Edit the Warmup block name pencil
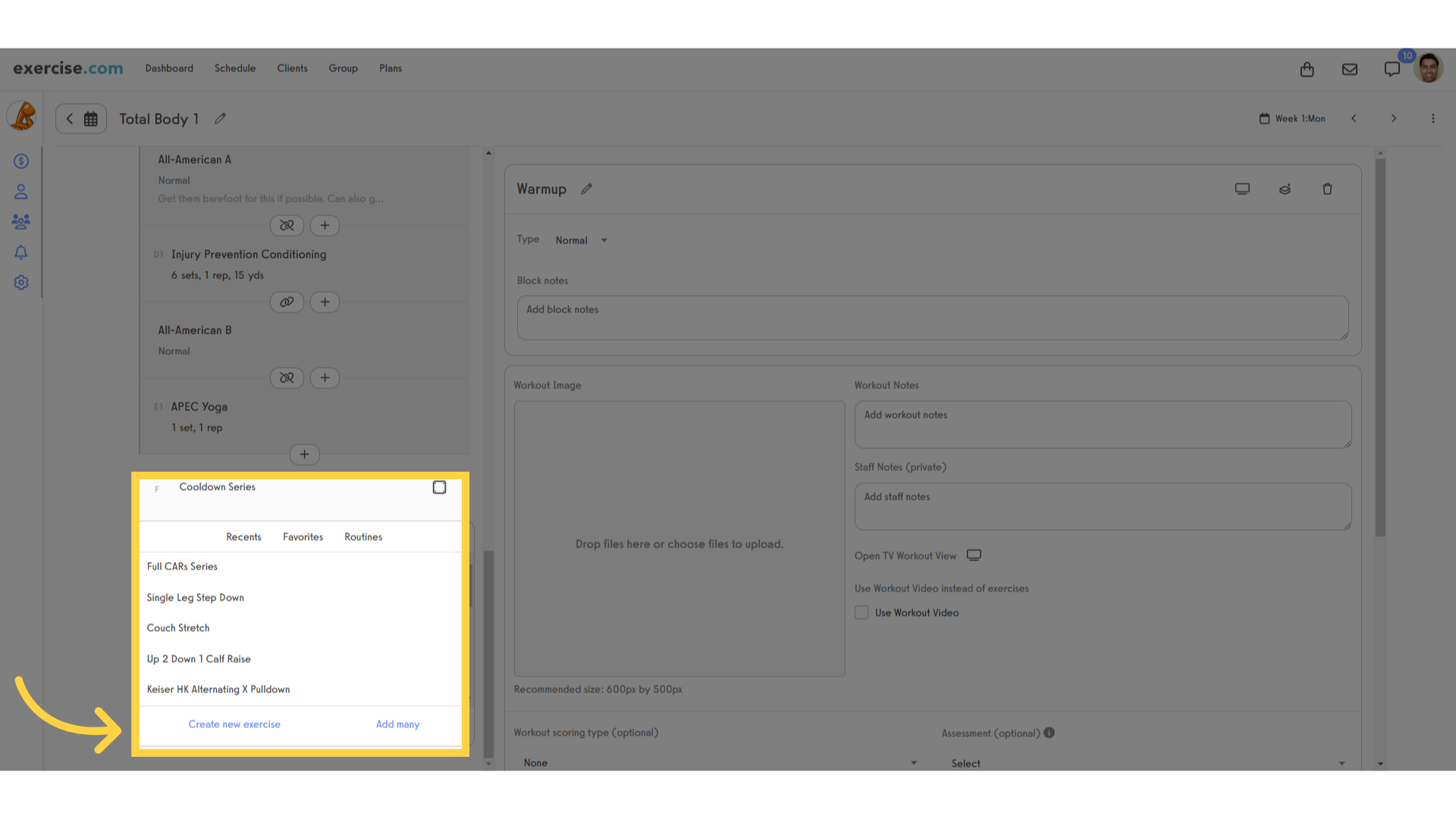The width and height of the screenshot is (1456, 819). (586, 189)
